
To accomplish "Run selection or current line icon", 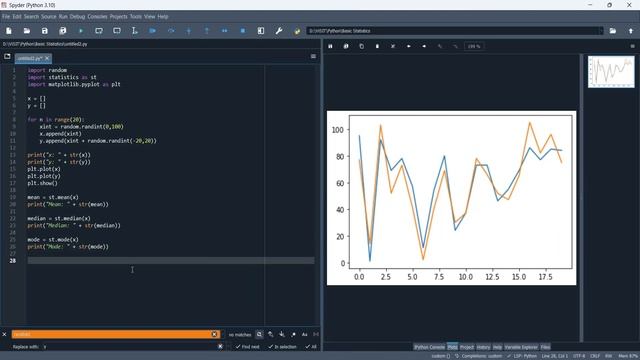I will pyautogui.click(x=135, y=31).
